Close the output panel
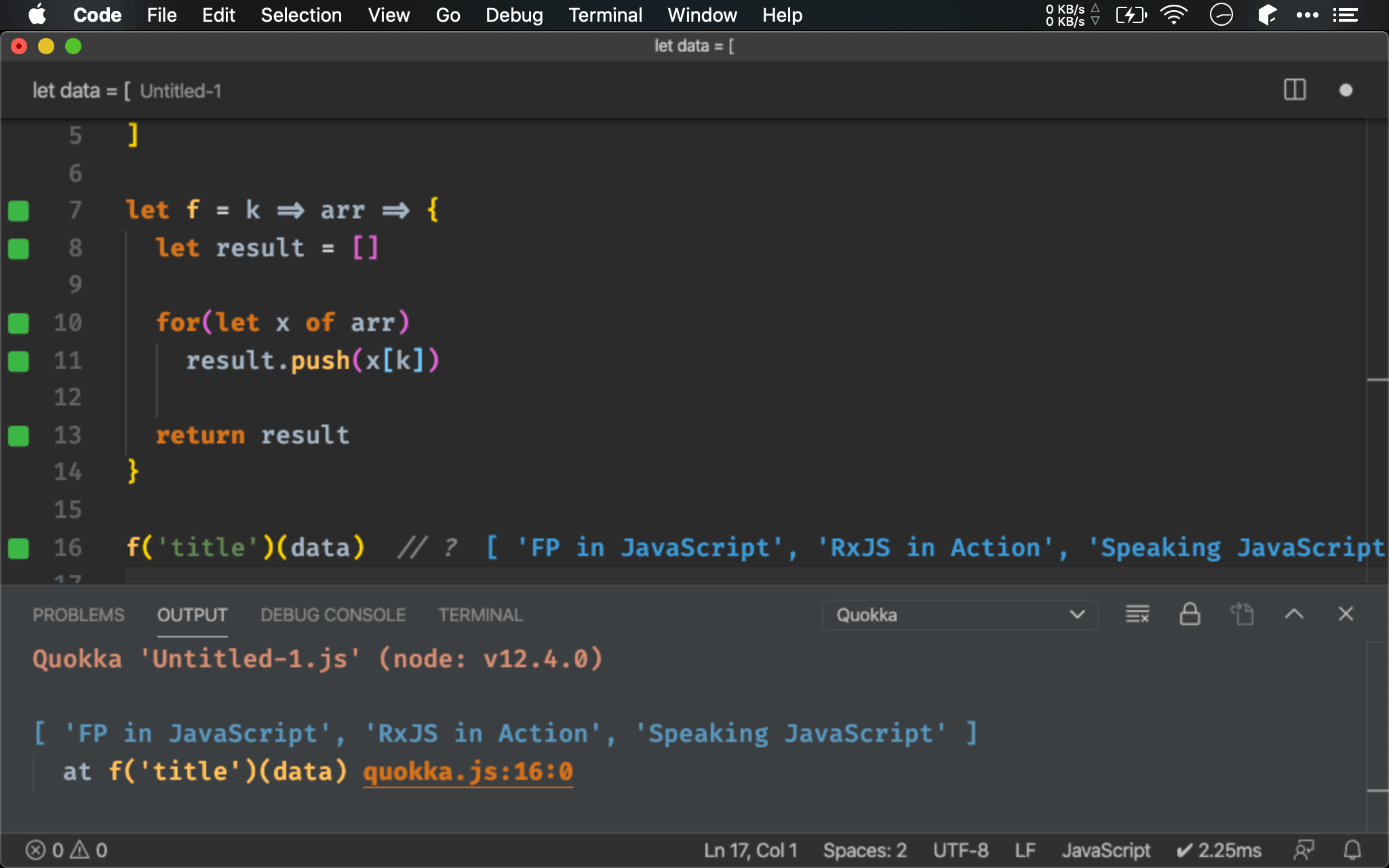This screenshot has height=868, width=1389. (1346, 614)
